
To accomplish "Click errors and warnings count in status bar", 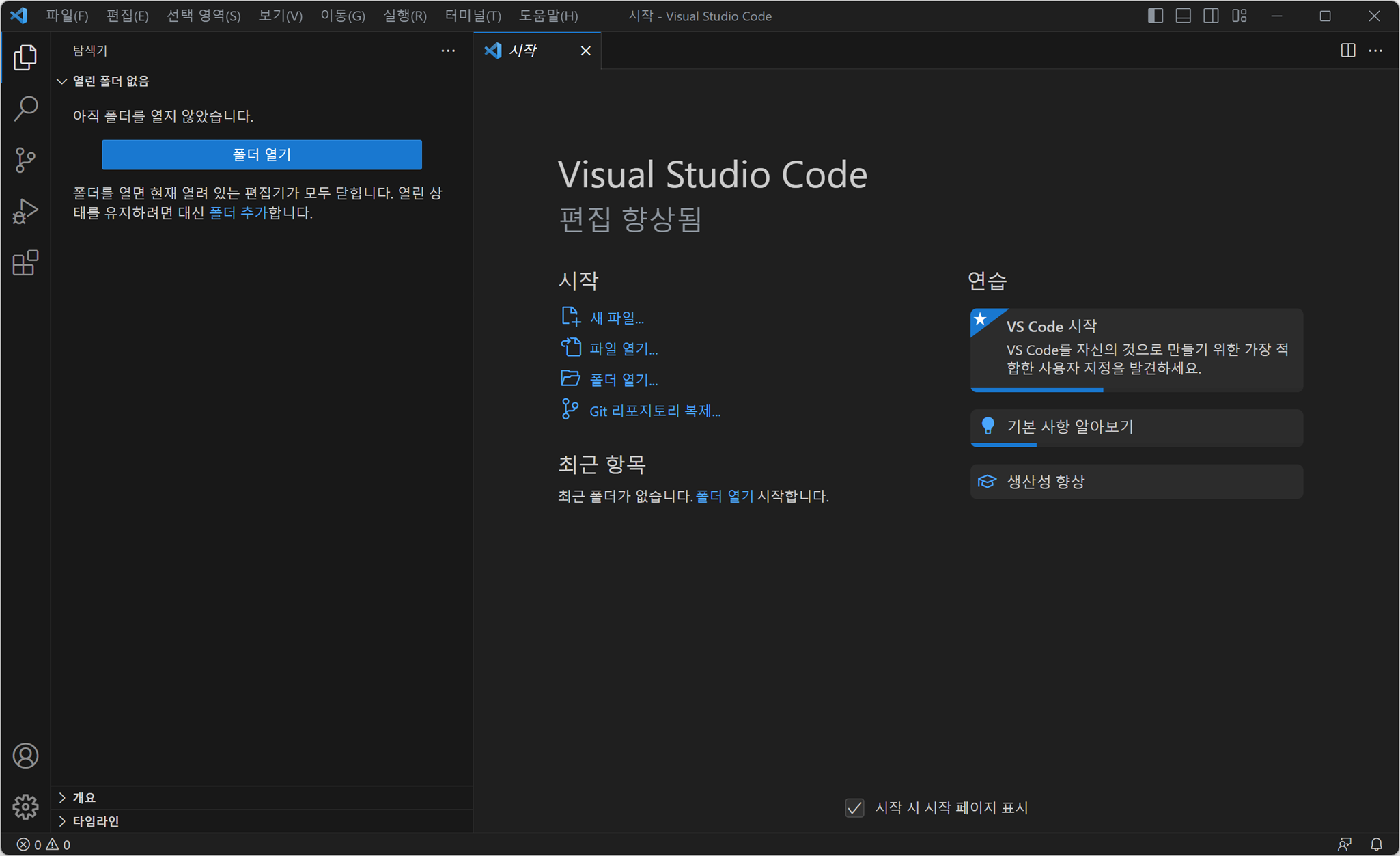I will [44, 844].
